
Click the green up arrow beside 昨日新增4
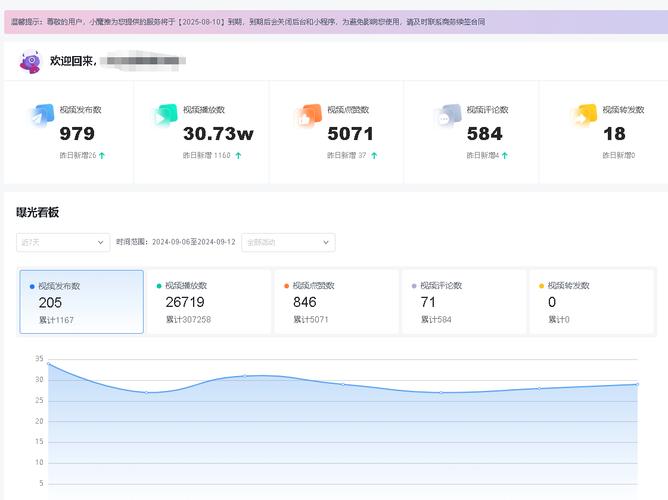coord(505,156)
